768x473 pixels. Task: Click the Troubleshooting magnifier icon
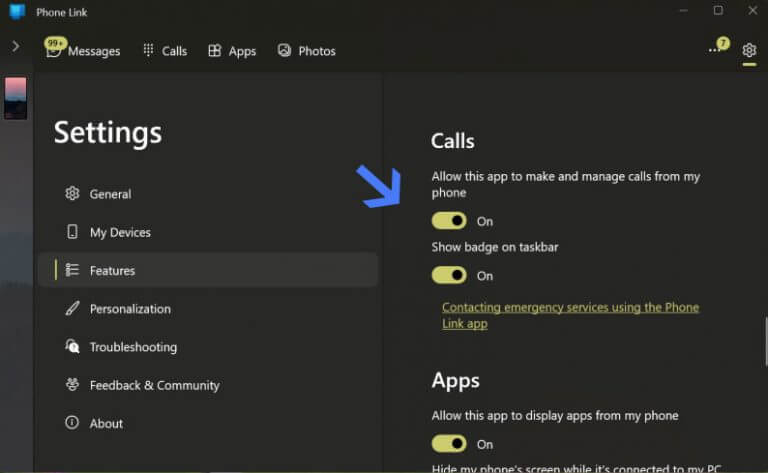click(72, 346)
